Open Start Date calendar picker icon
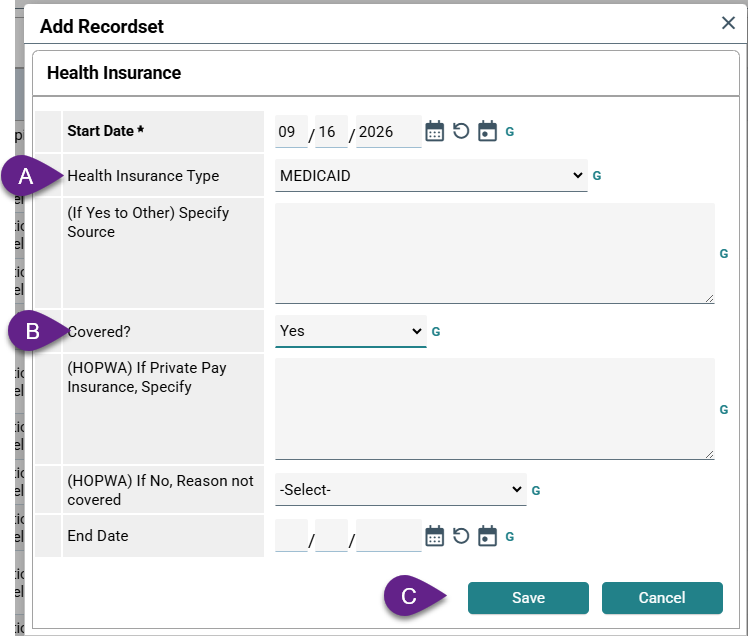This screenshot has width=748, height=636. pyautogui.click(x=434, y=131)
